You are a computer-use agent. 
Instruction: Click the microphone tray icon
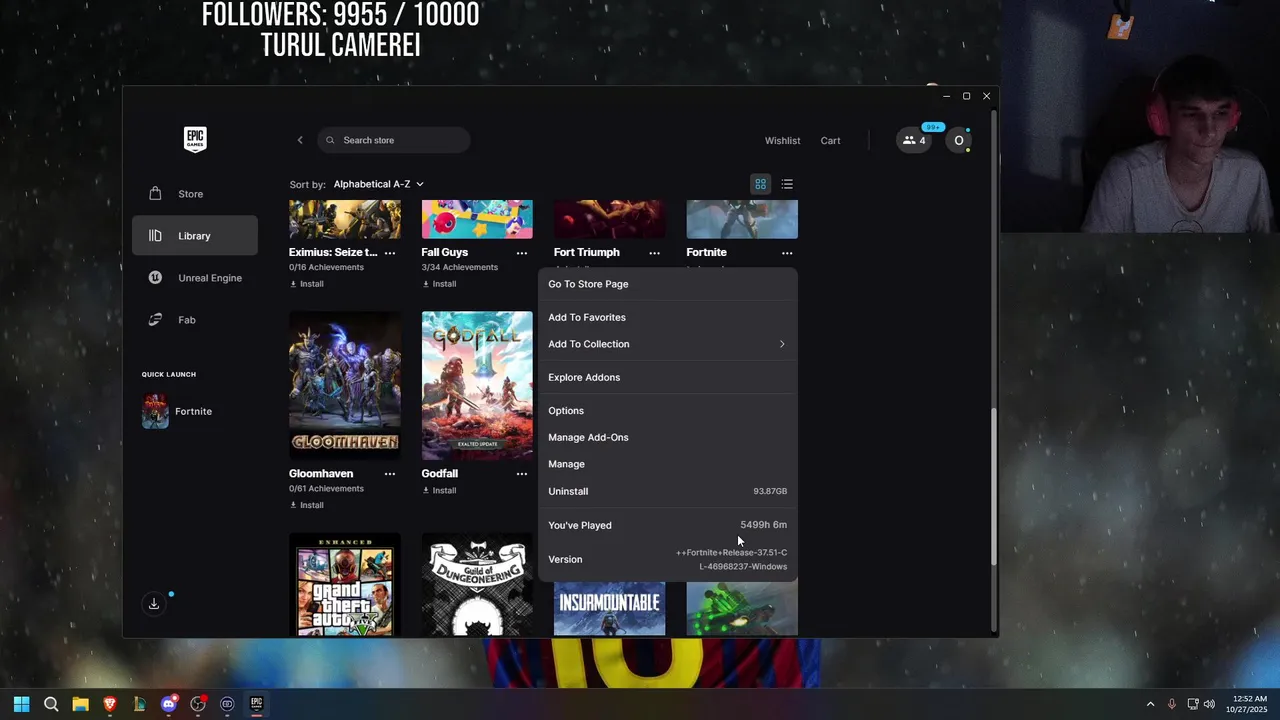pyautogui.click(x=1172, y=704)
